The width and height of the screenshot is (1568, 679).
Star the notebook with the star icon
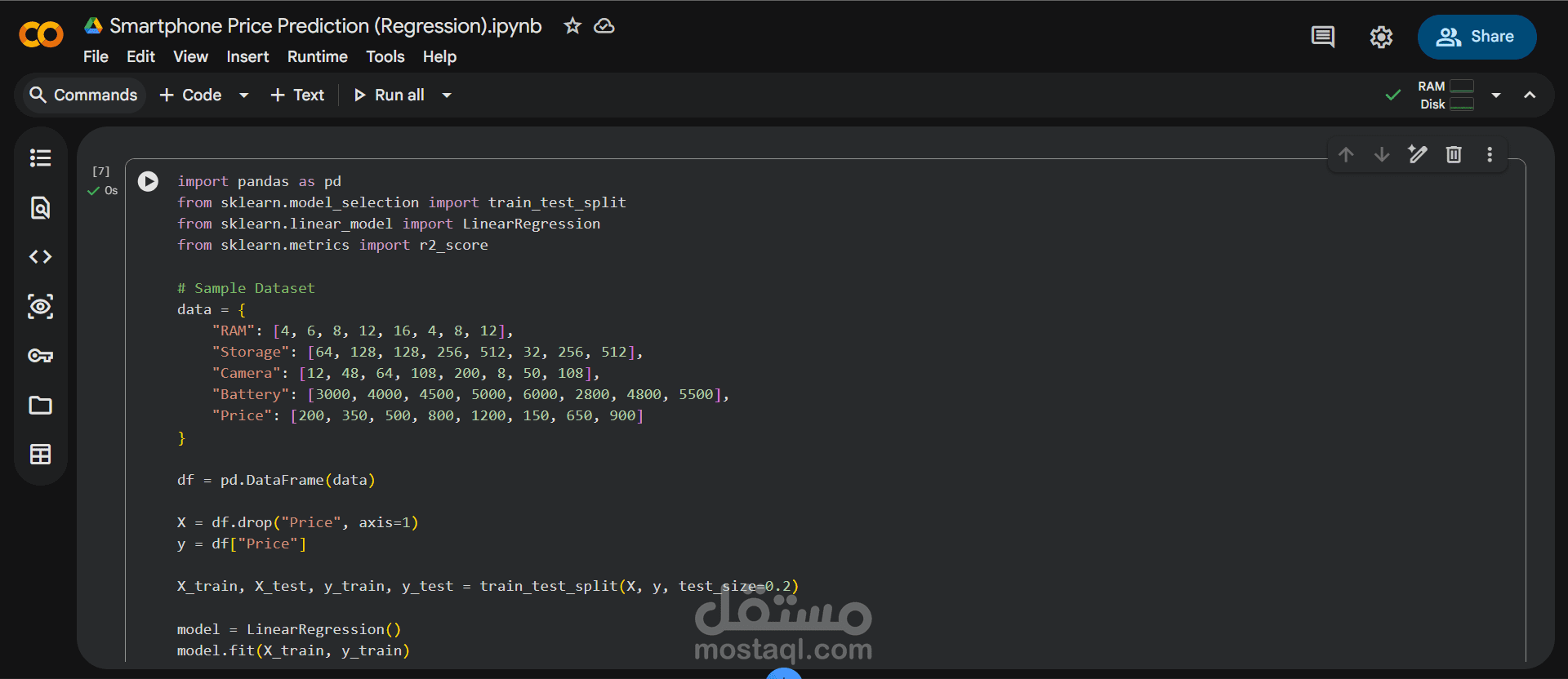point(572,26)
